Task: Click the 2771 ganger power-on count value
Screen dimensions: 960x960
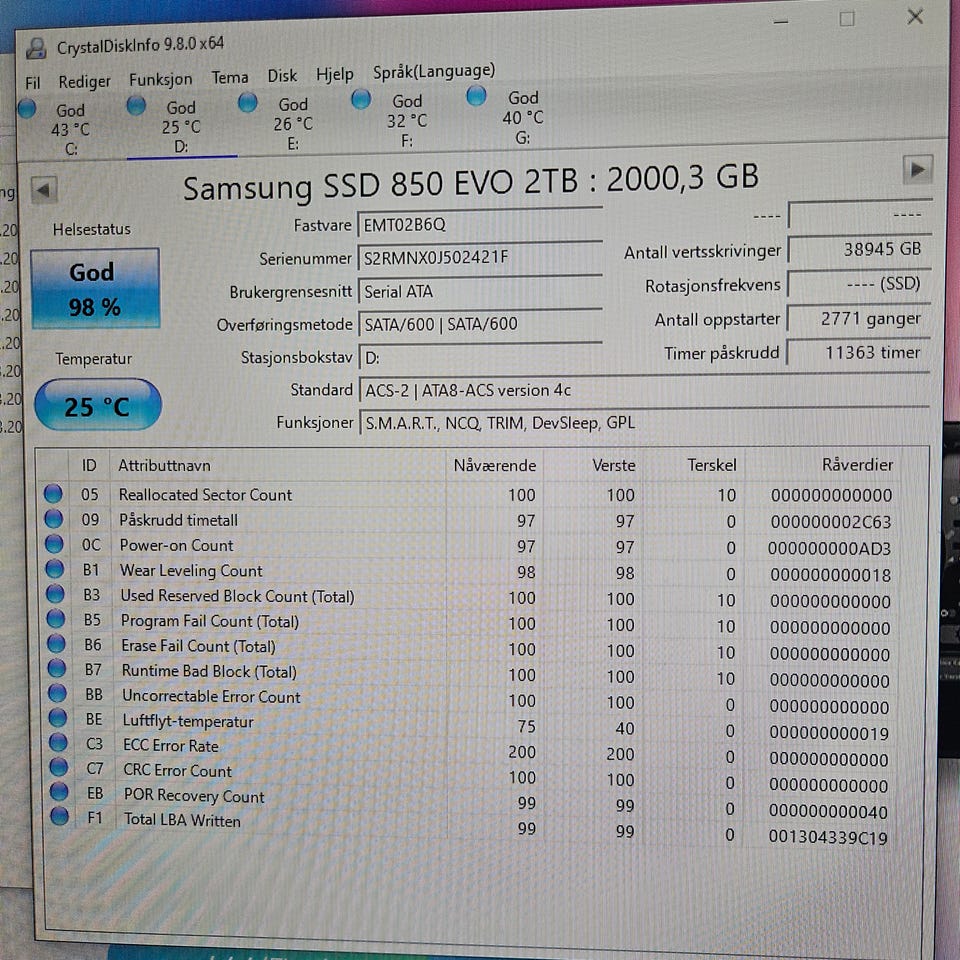Action: coord(858,319)
